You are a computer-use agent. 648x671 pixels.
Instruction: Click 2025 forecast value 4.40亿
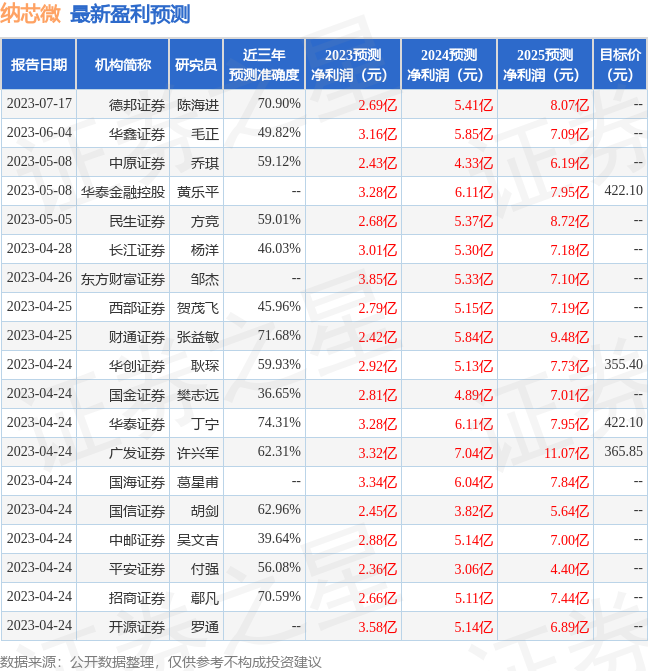click(x=570, y=569)
